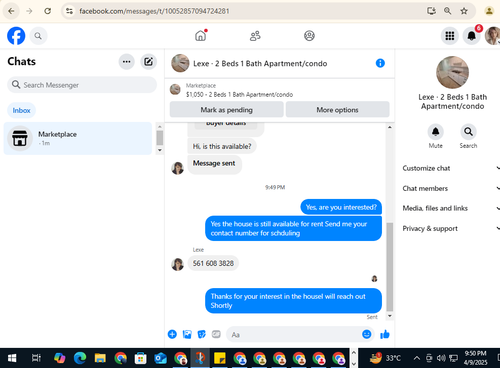Click the message '561 608 3828'

point(213,263)
